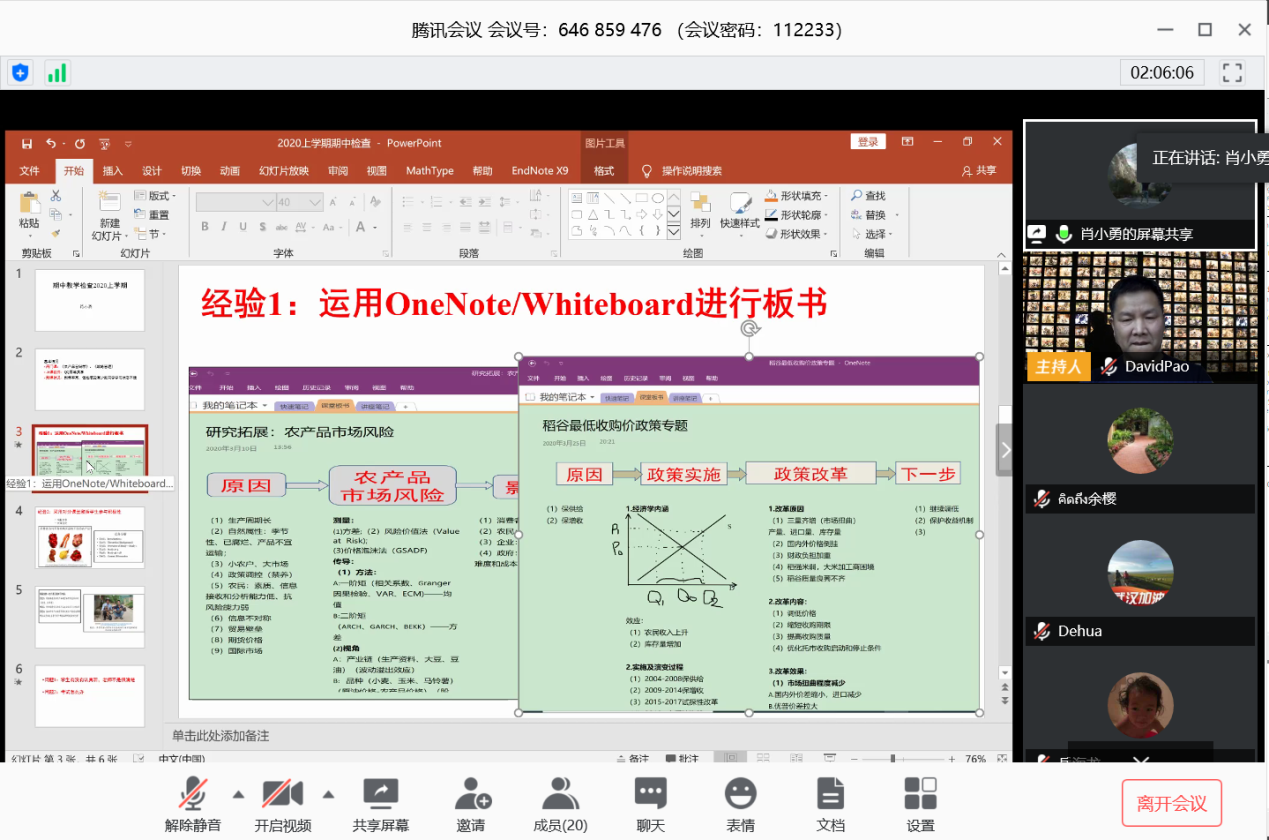Show the 成员(20) members list
The height and width of the screenshot is (840, 1269).
pyautogui.click(x=560, y=806)
